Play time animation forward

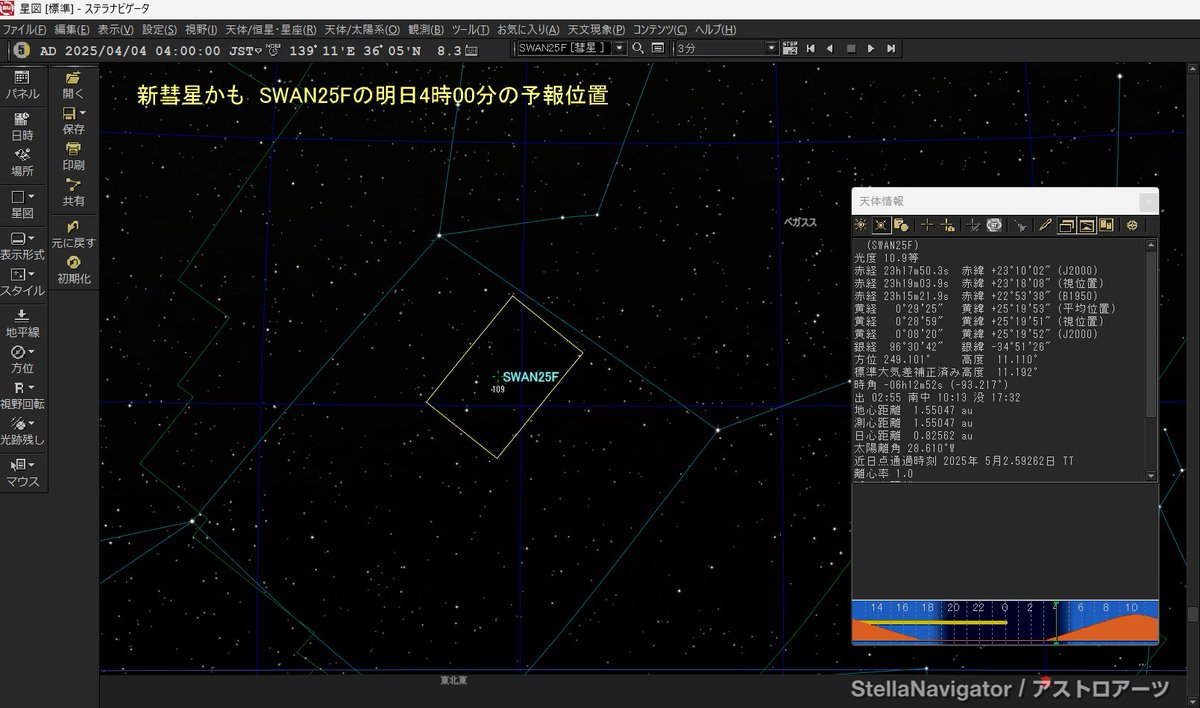click(871, 47)
